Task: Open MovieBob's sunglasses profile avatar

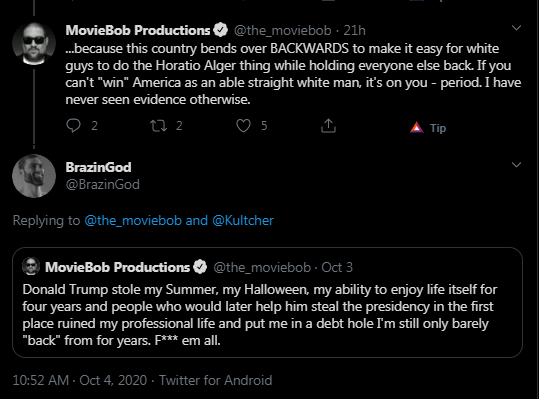Action: click(34, 44)
